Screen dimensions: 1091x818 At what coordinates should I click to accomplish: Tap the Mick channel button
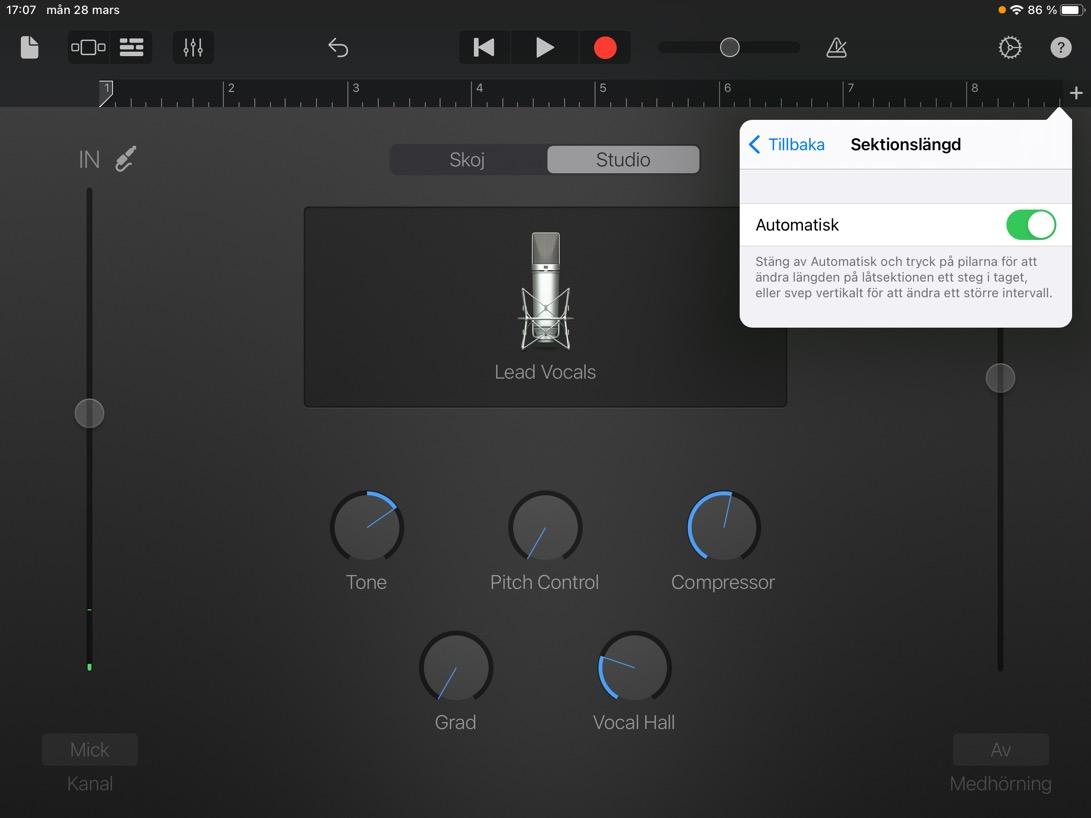[x=90, y=750]
